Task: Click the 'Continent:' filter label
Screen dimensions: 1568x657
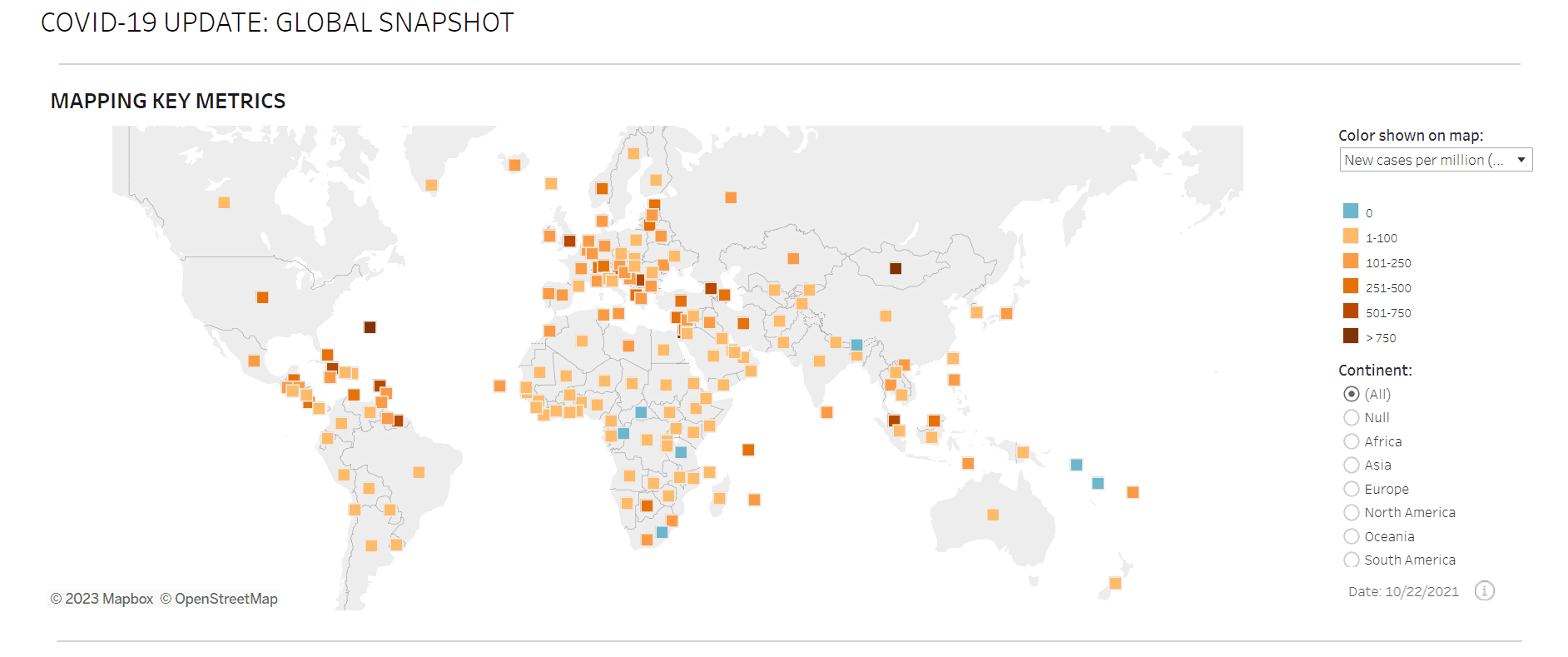Action: [1375, 371]
